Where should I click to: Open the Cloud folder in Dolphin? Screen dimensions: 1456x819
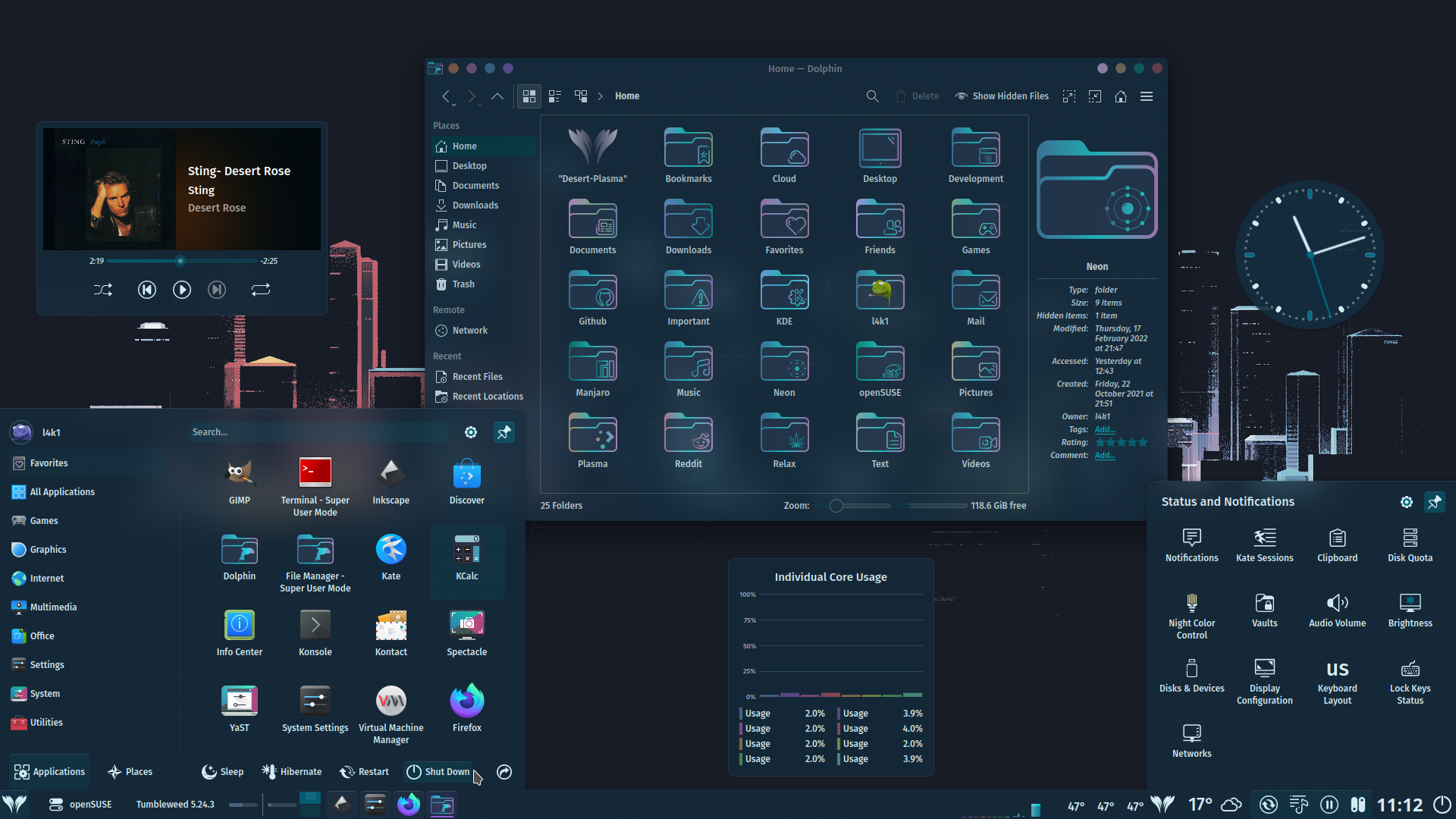tap(784, 155)
